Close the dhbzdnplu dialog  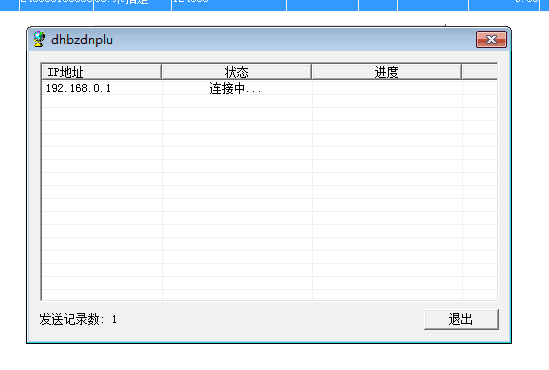click(491, 39)
